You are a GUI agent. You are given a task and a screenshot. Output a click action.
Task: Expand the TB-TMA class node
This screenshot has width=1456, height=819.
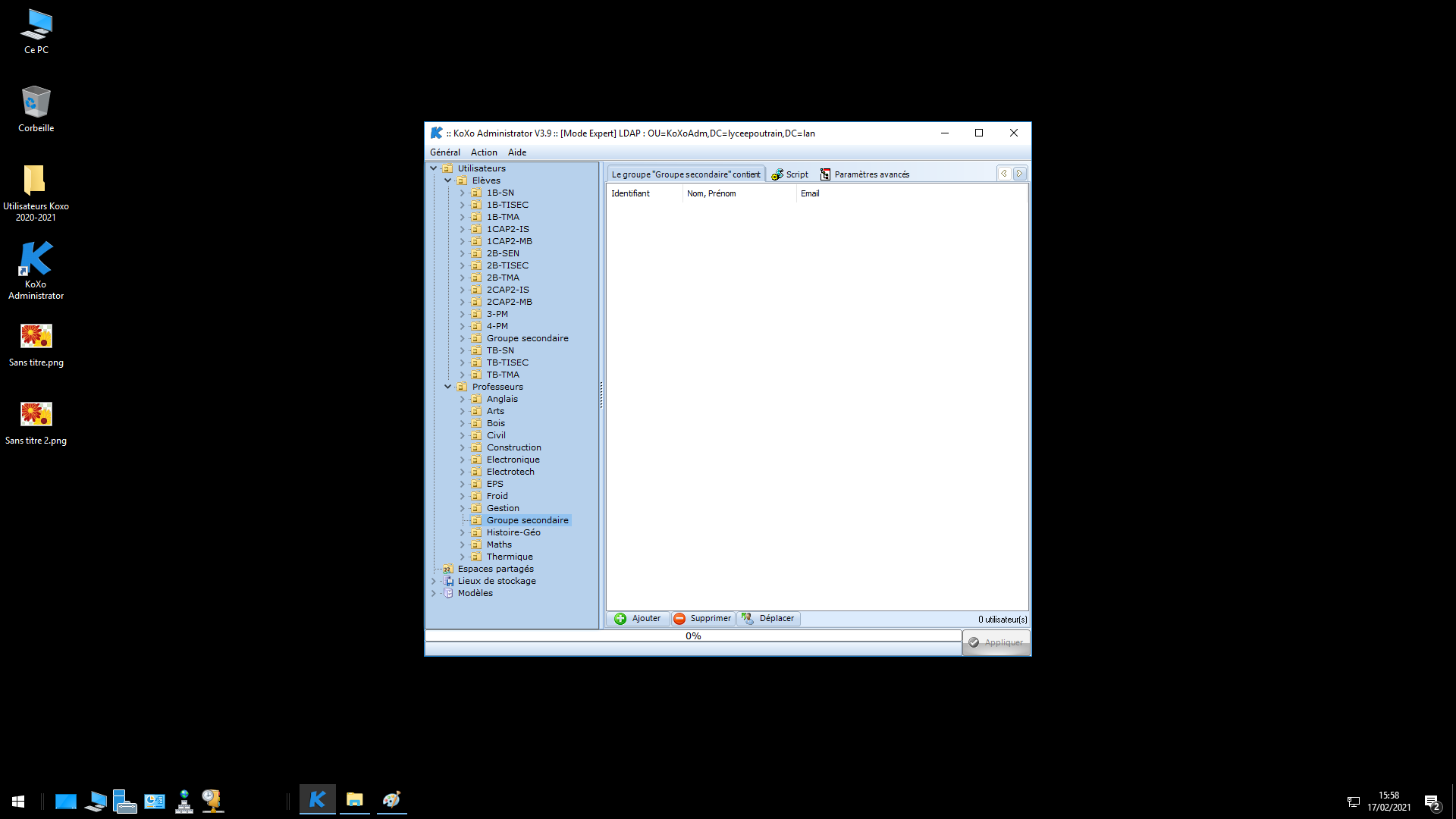(462, 375)
